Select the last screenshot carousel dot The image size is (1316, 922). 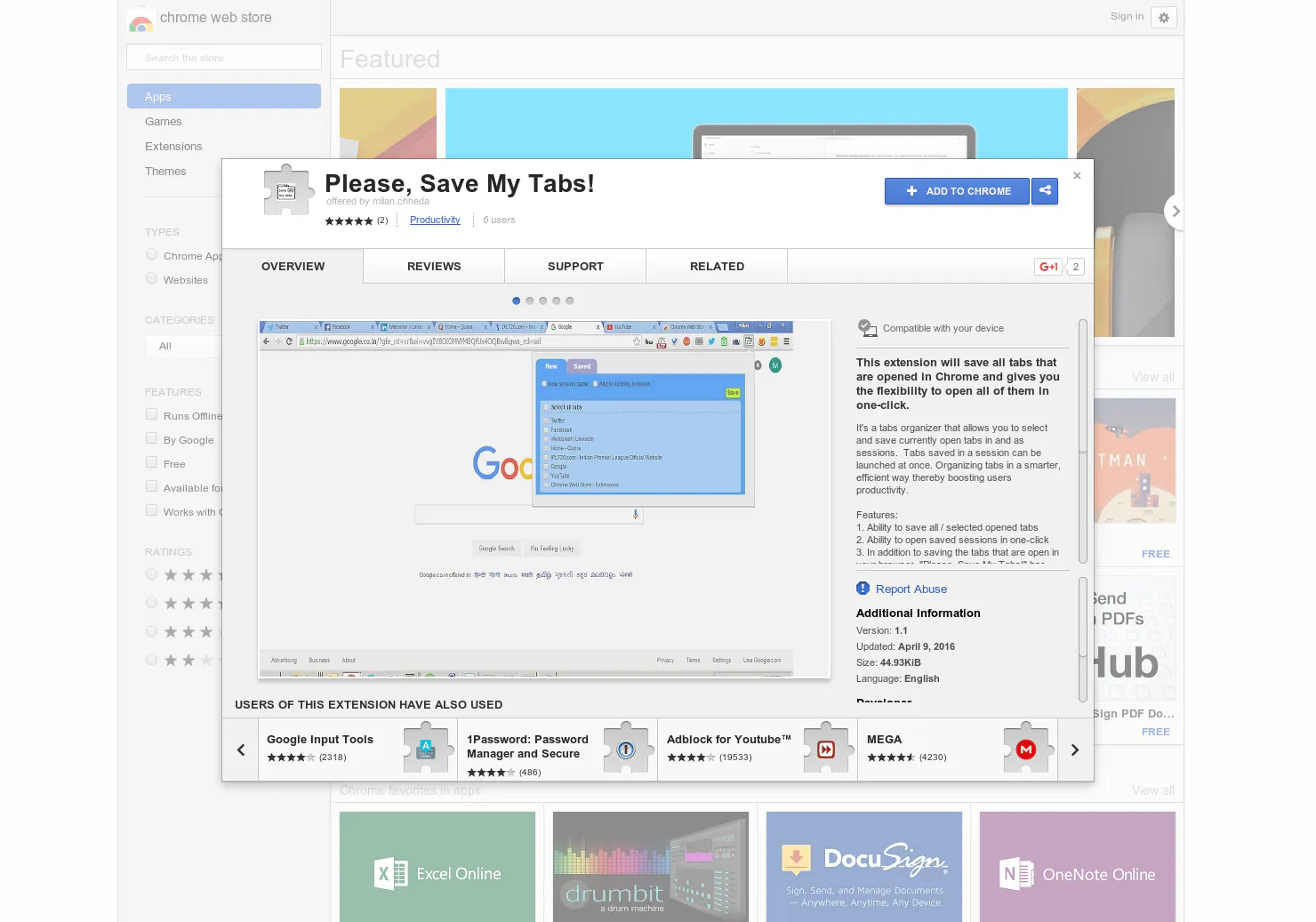click(569, 301)
